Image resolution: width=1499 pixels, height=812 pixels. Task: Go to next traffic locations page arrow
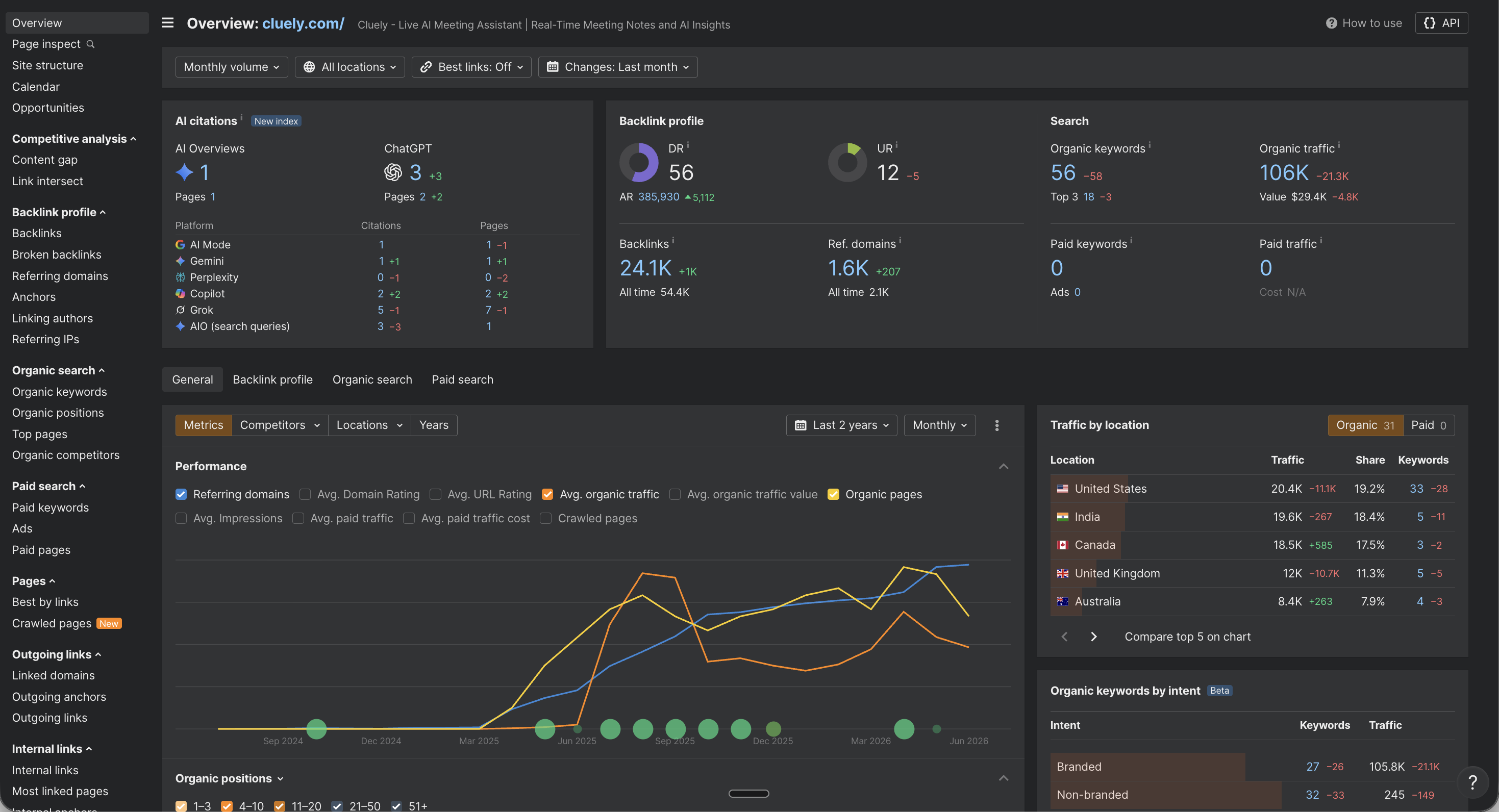point(1093,637)
